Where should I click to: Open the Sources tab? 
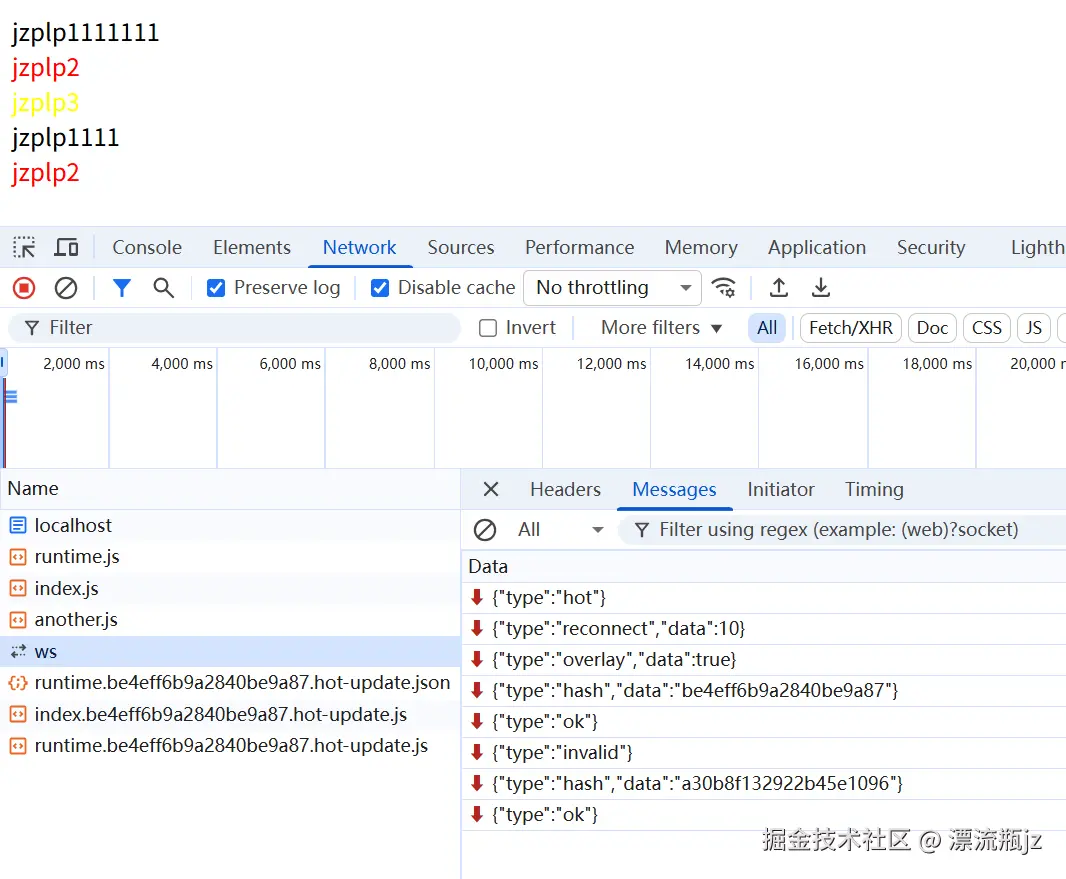click(461, 247)
